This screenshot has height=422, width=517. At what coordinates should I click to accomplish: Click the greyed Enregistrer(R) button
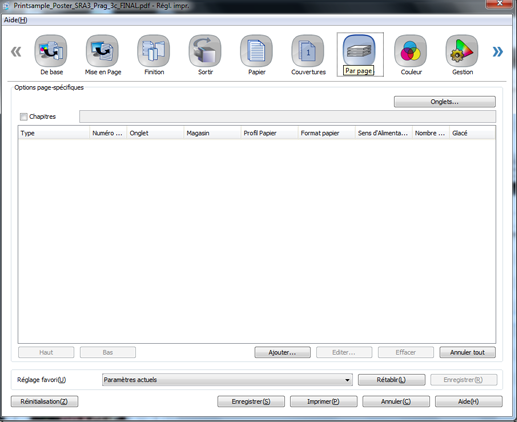(x=464, y=380)
